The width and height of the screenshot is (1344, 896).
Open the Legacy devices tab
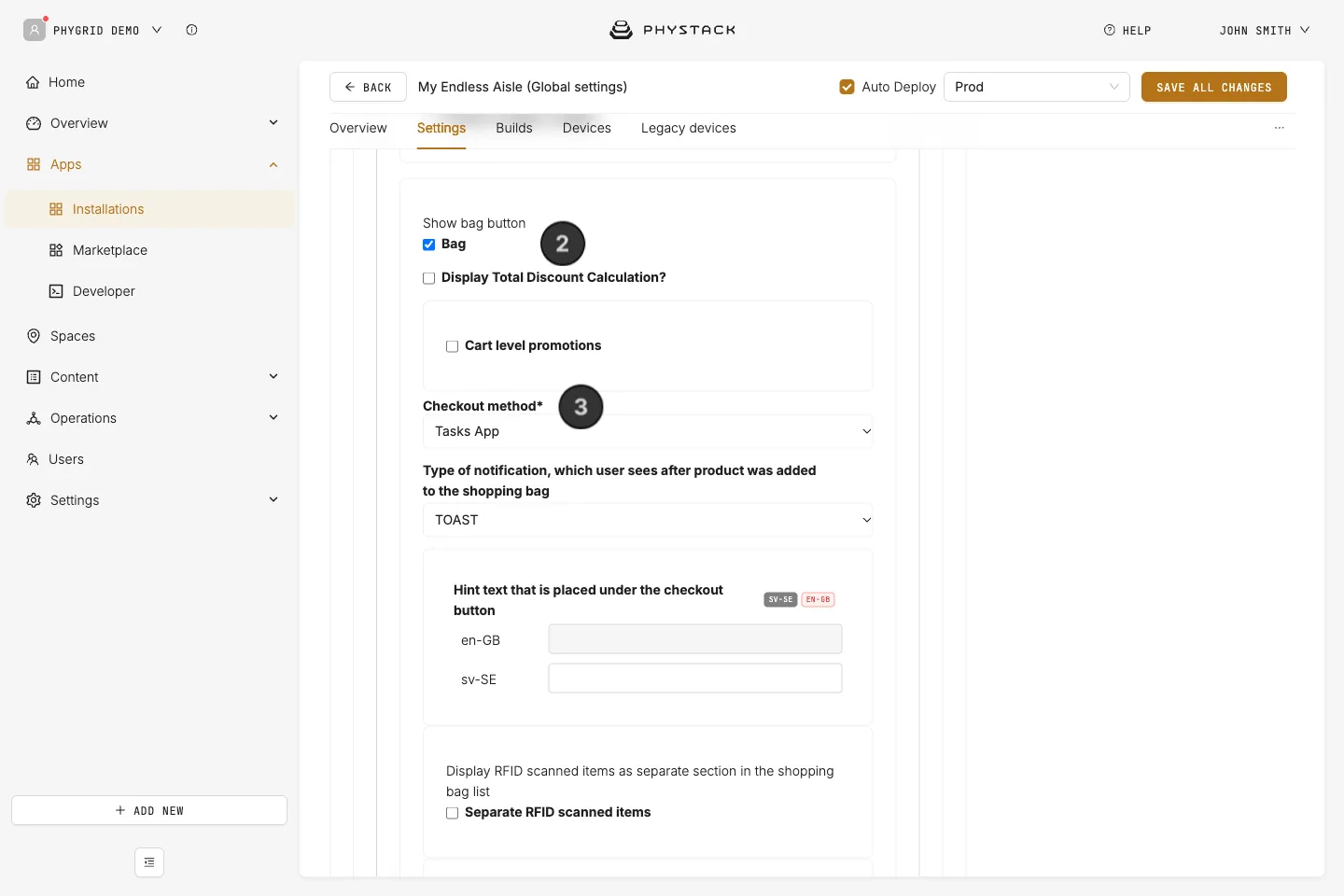[x=689, y=128]
